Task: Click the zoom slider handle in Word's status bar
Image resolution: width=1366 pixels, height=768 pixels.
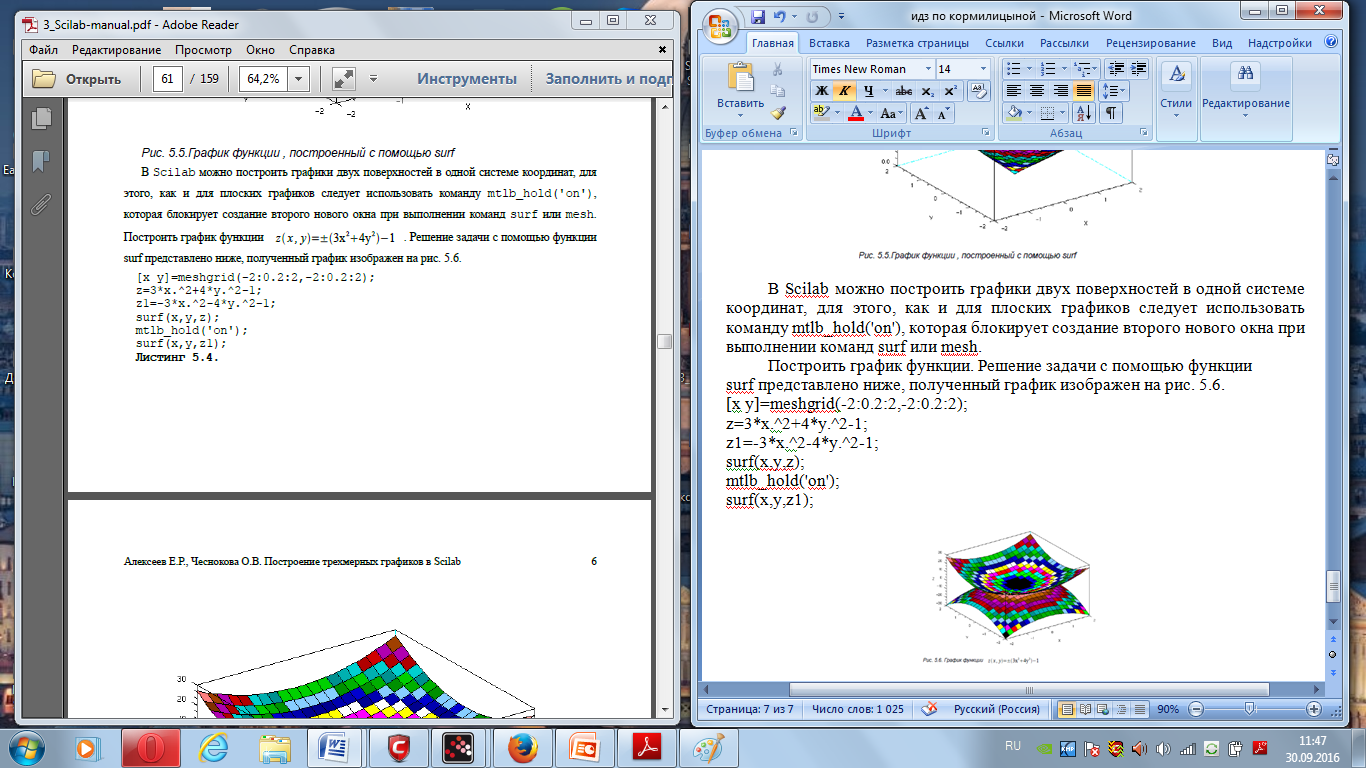Action: click(1249, 709)
